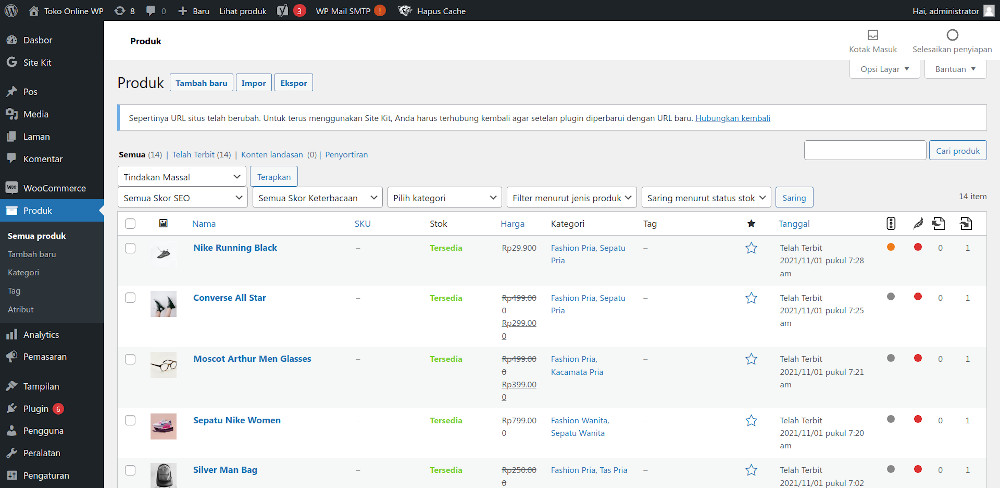Open the Semua Skor SEO dropdown
1000x488 pixels.
[x=182, y=198]
